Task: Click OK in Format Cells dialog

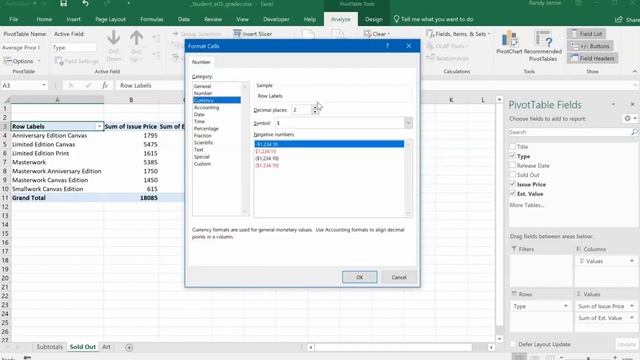Action: click(x=360, y=277)
